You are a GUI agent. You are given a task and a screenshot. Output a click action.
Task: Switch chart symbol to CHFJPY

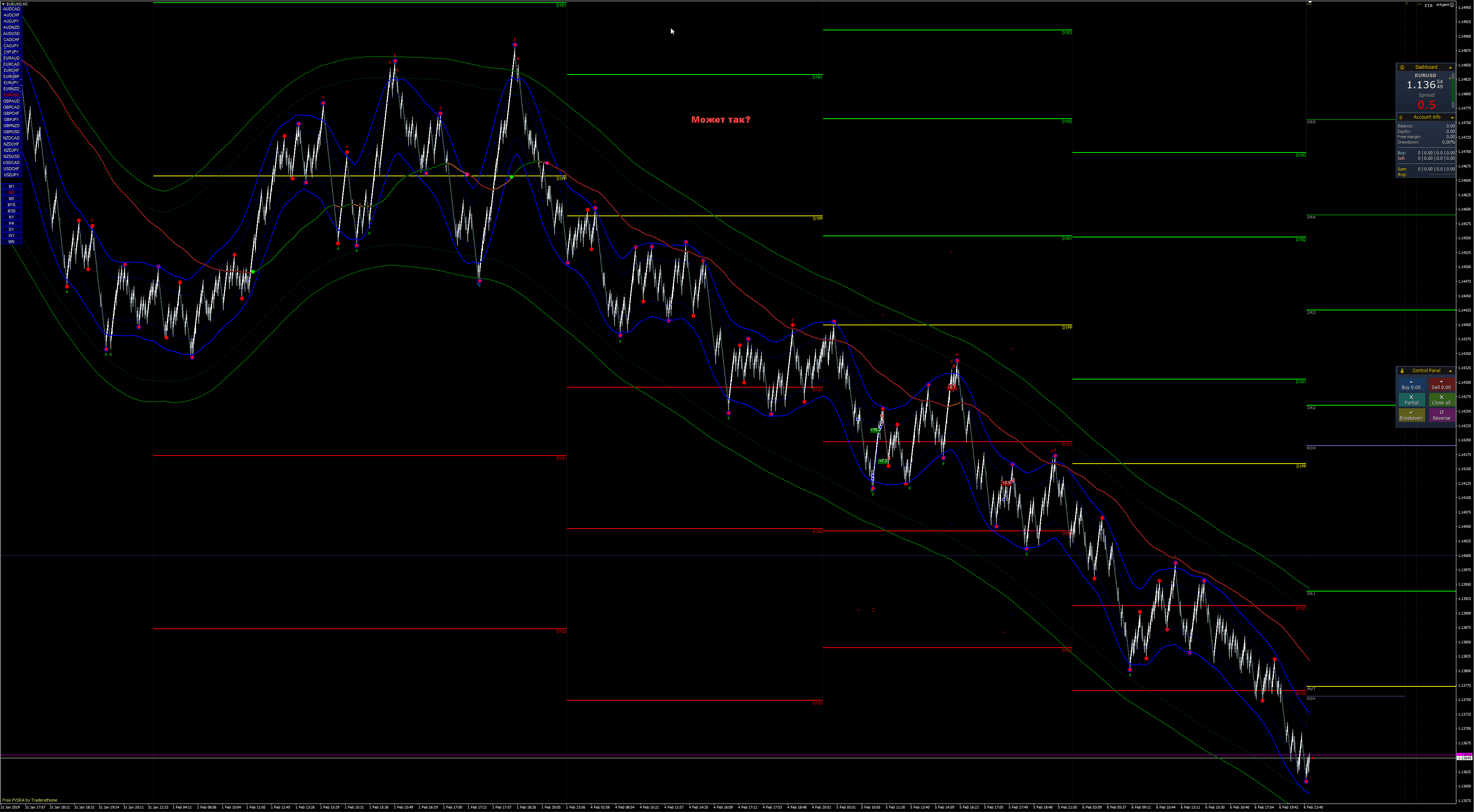(12, 52)
